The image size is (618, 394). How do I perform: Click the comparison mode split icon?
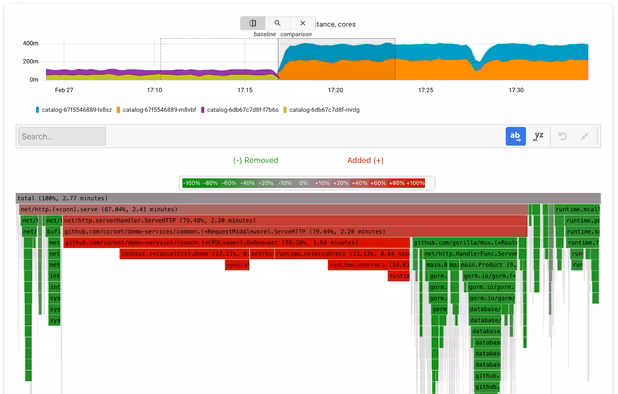click(x=253, y=23)
